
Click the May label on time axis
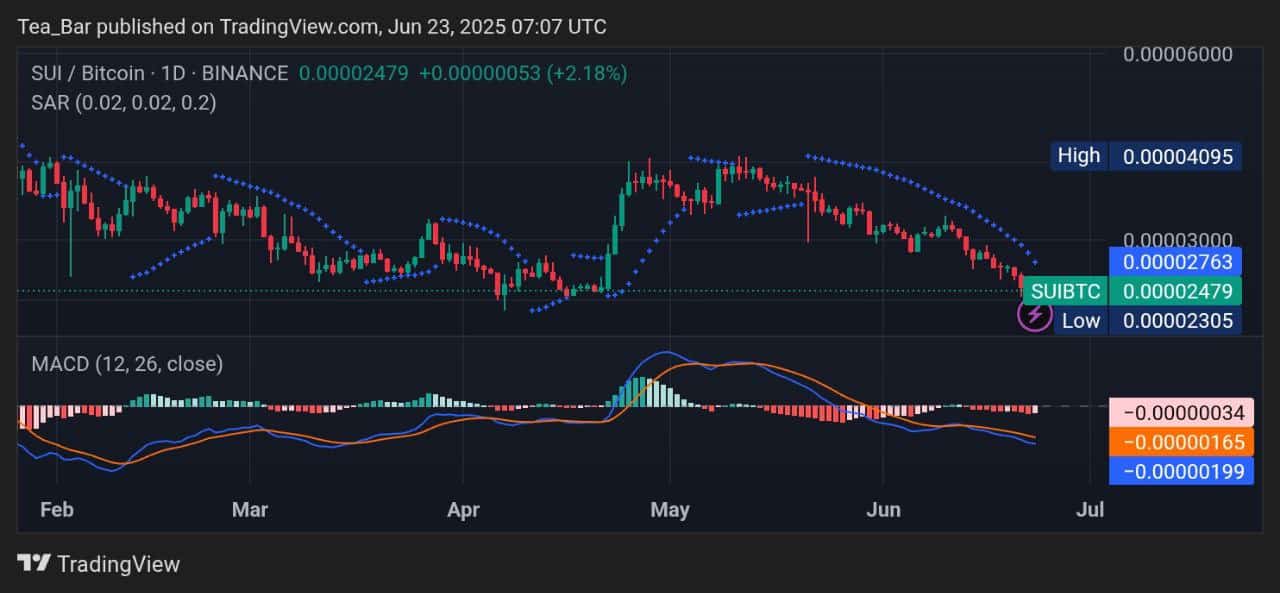670,510
